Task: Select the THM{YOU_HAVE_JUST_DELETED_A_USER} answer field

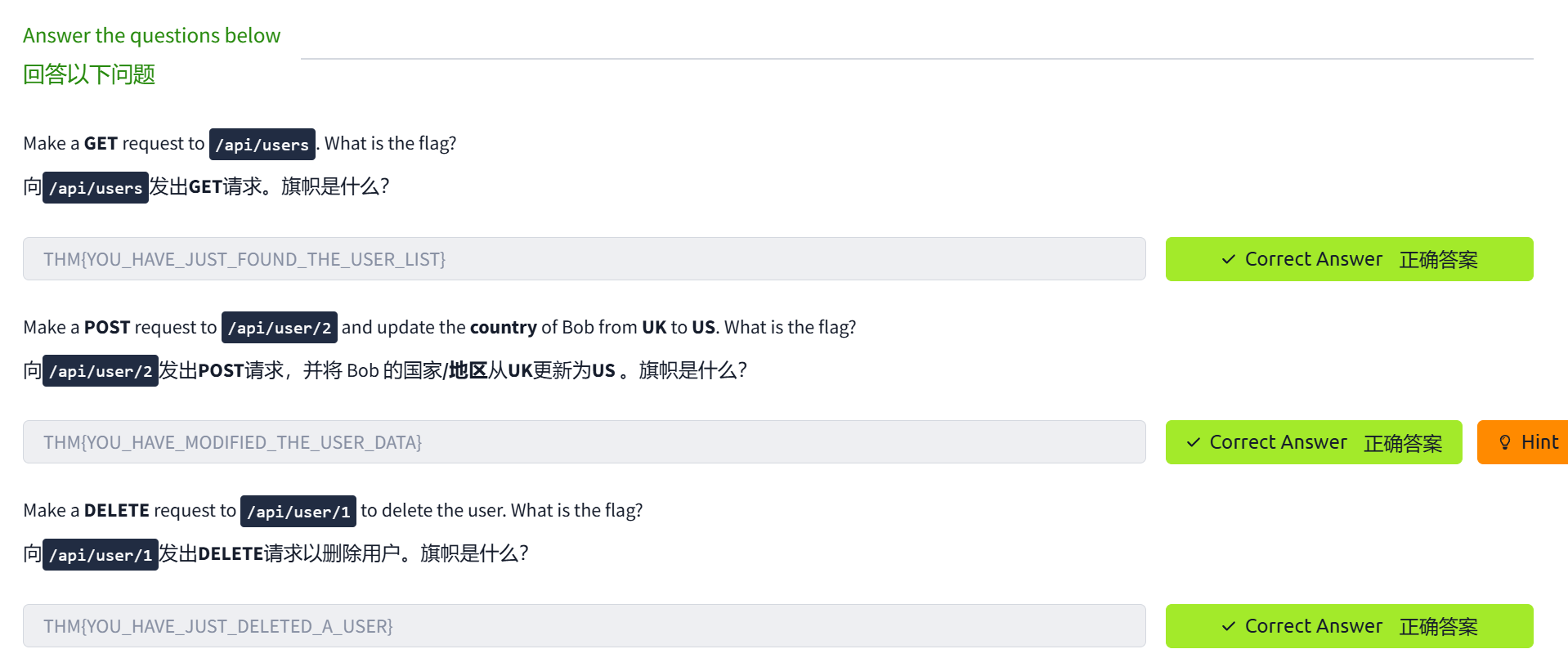Action: pos(584,626)
